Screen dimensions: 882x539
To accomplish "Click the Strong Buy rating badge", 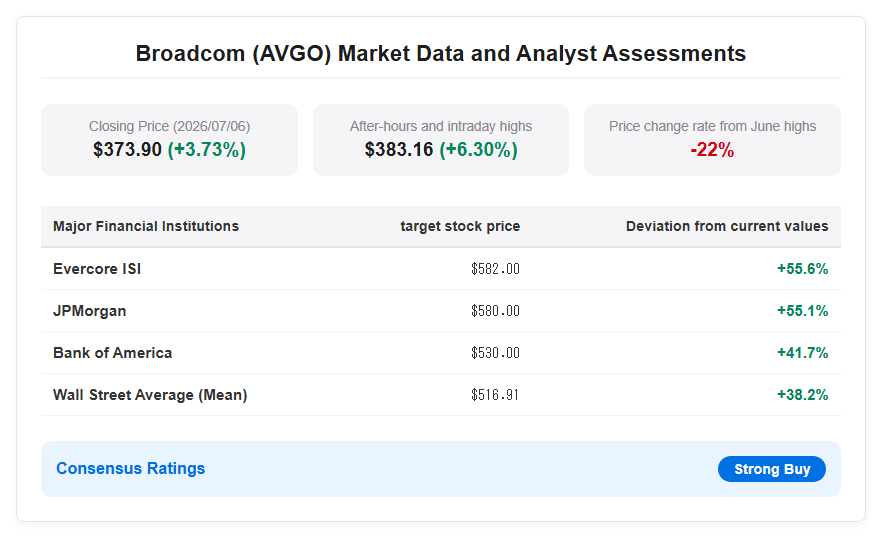I will click(x=771, y=469).
